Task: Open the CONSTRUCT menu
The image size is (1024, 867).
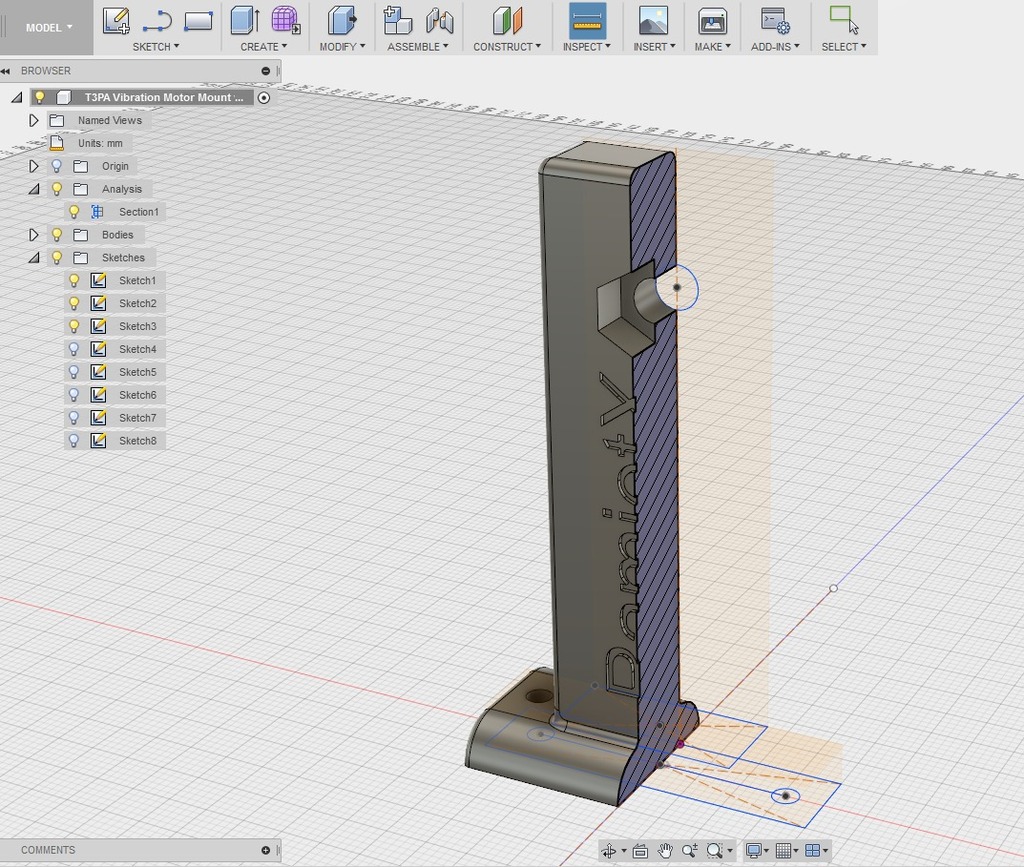Action: (507, 47)
